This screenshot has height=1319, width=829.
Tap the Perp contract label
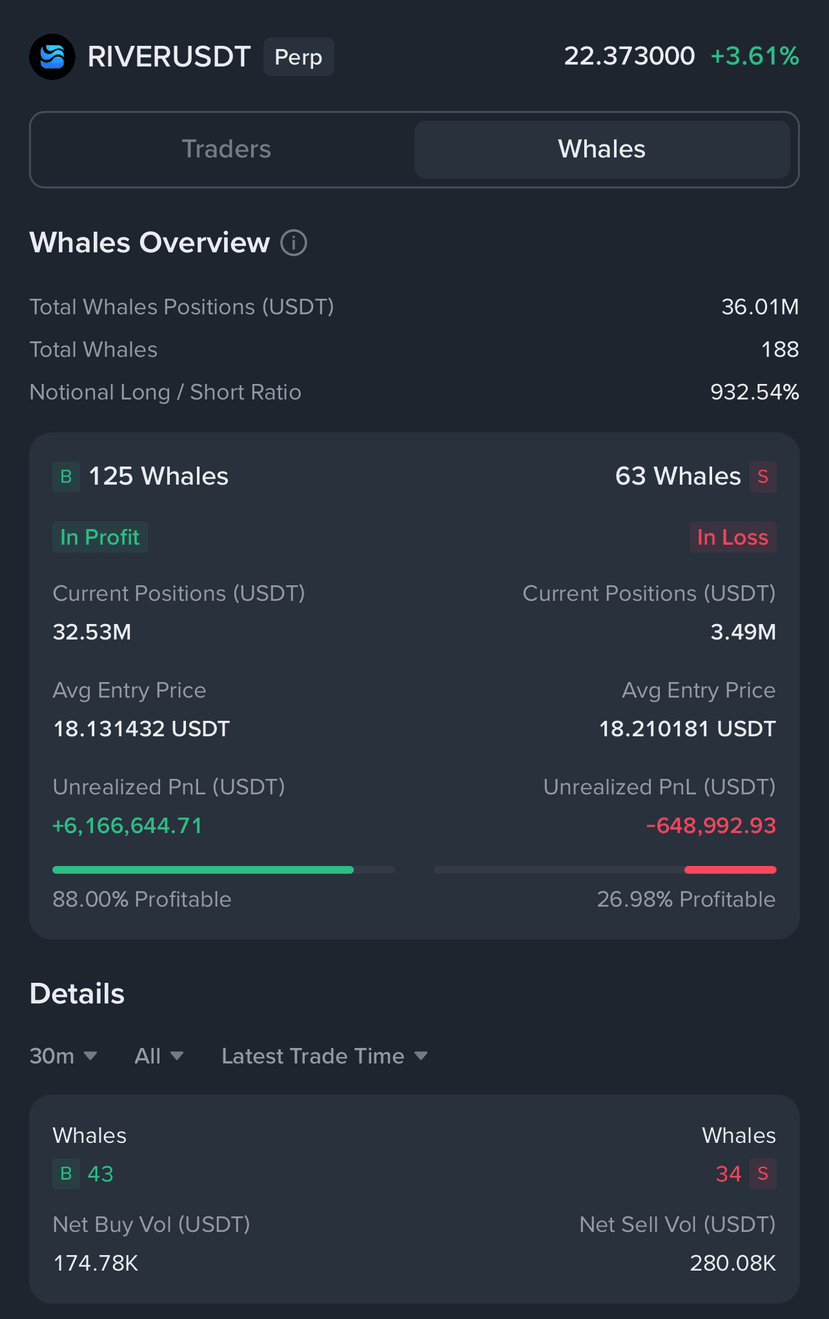click(298, 57)
